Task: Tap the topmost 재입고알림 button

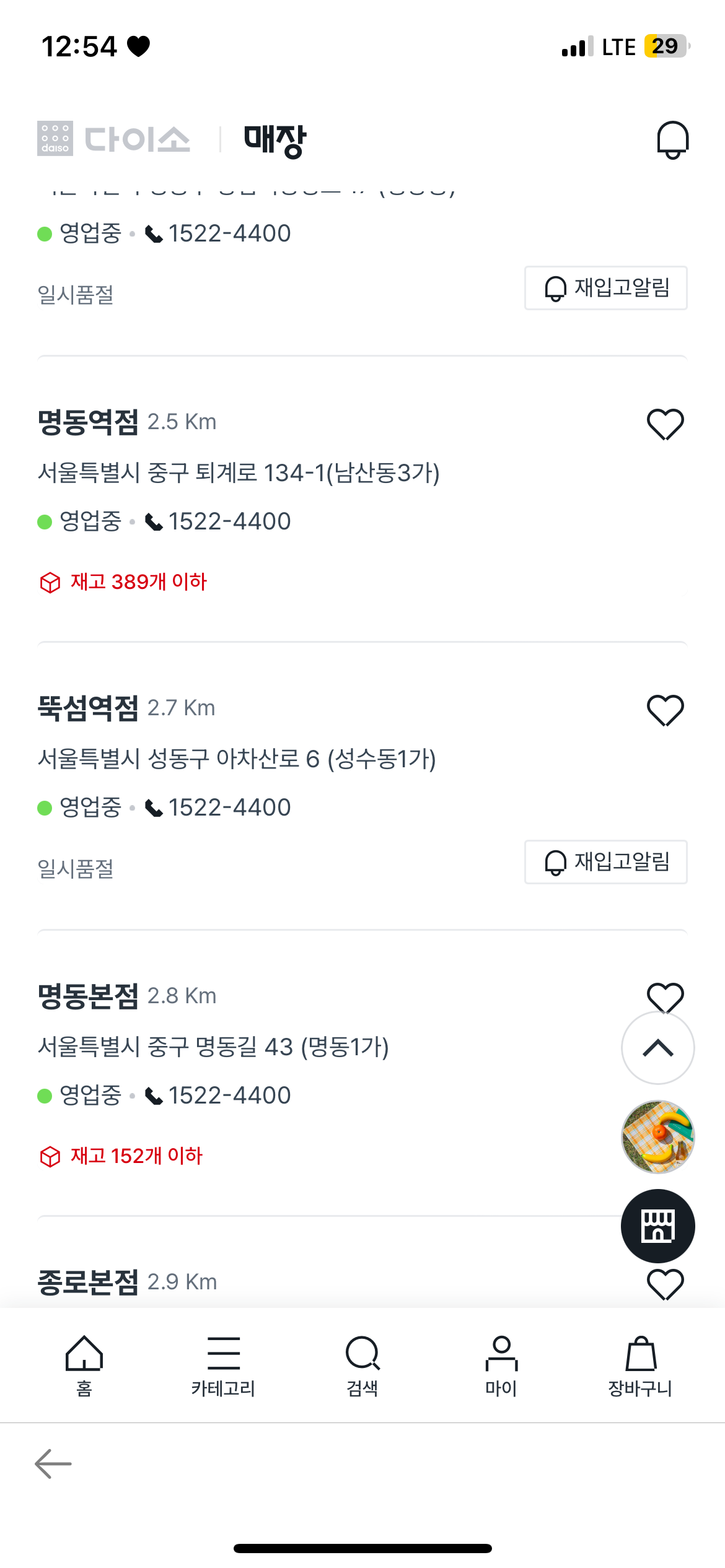Action: (605, 288)
